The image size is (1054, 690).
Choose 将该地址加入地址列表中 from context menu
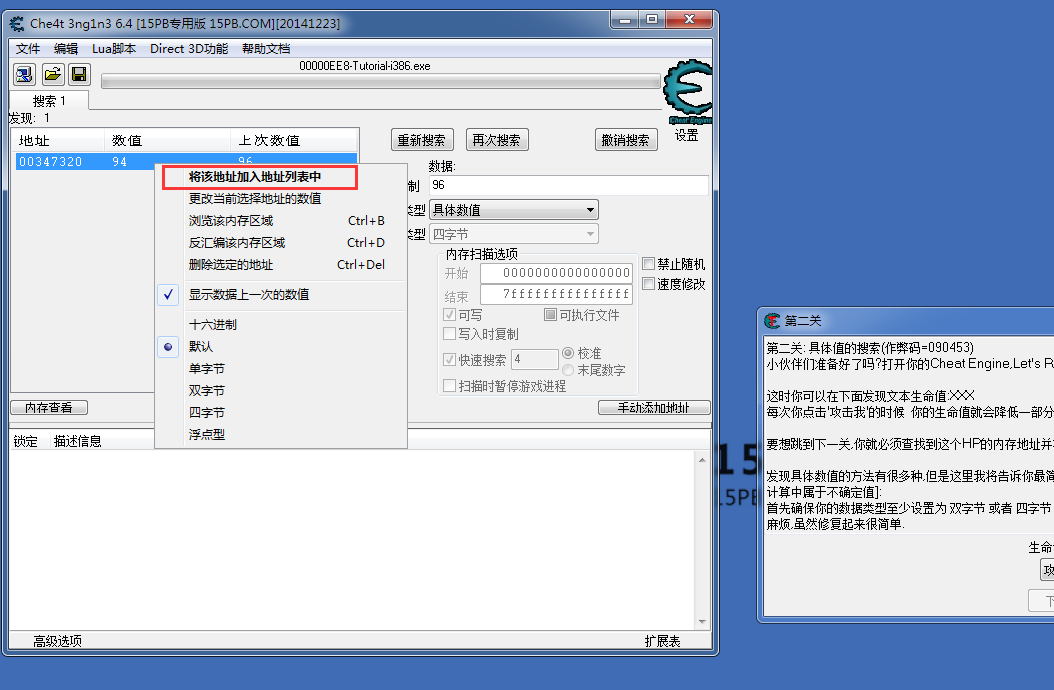pos(259,177)
